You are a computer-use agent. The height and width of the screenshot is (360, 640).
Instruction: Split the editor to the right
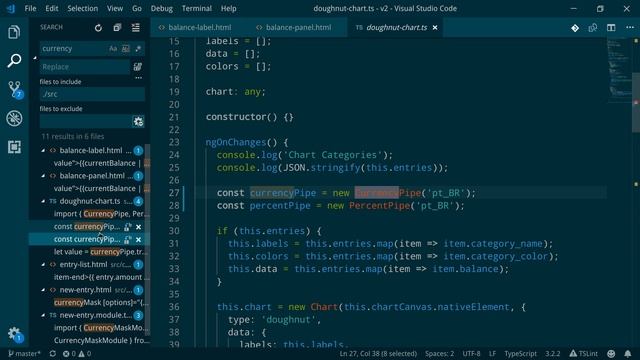tap(611, 28)
